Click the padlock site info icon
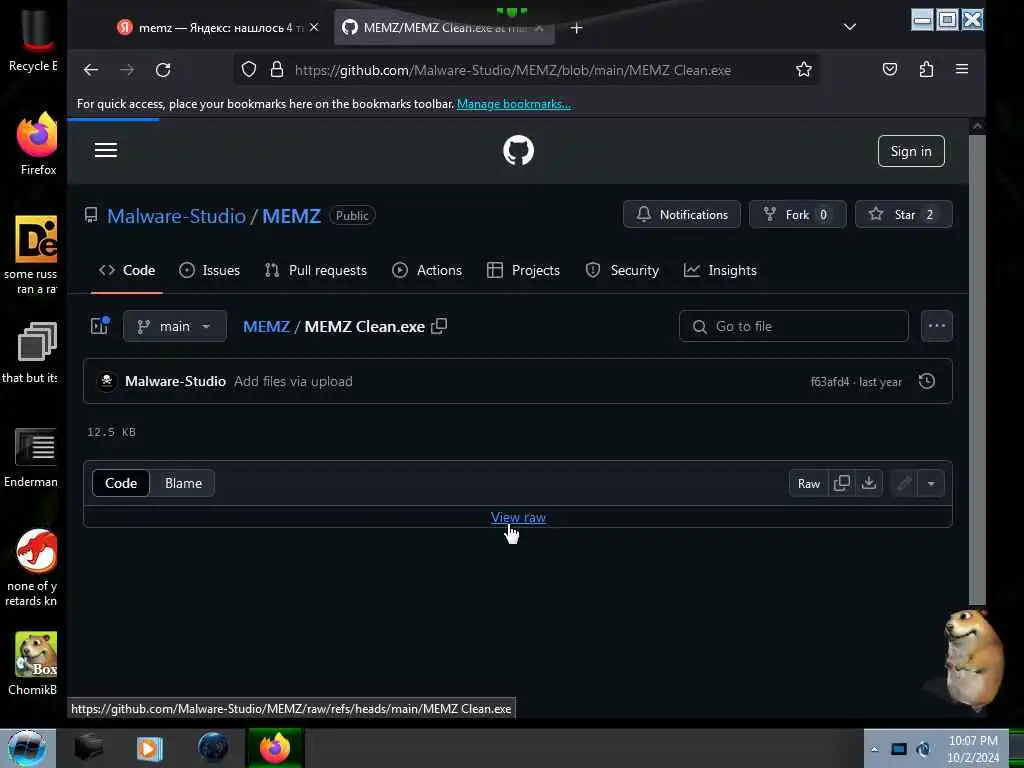 coord(277,69)
